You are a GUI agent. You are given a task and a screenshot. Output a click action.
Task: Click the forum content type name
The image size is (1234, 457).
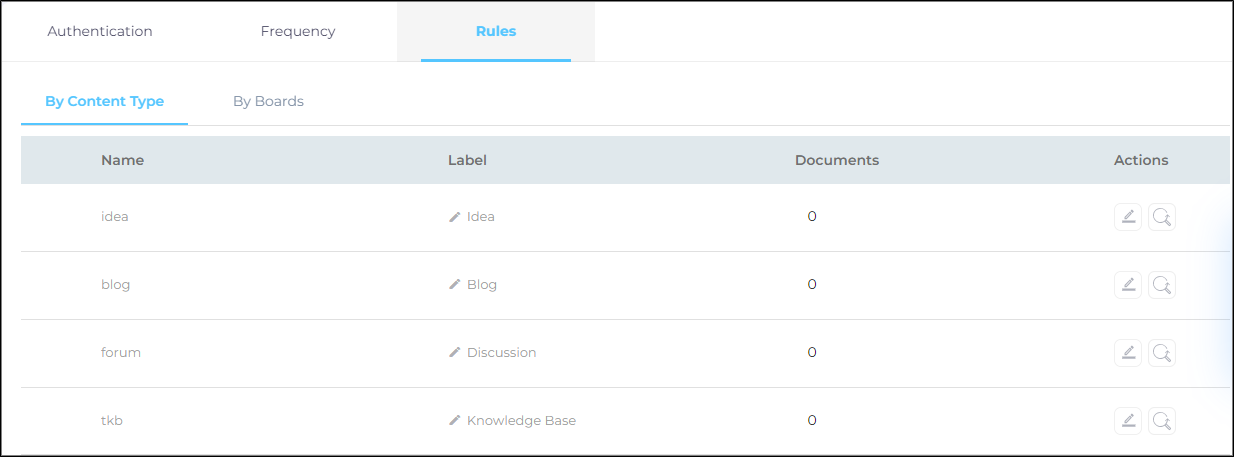121,353
